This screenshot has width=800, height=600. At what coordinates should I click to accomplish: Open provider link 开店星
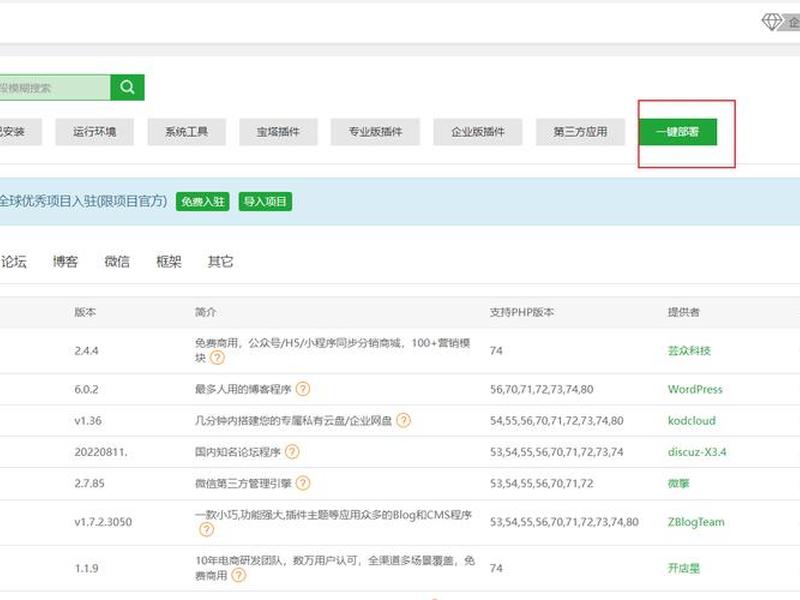point(684,568)
